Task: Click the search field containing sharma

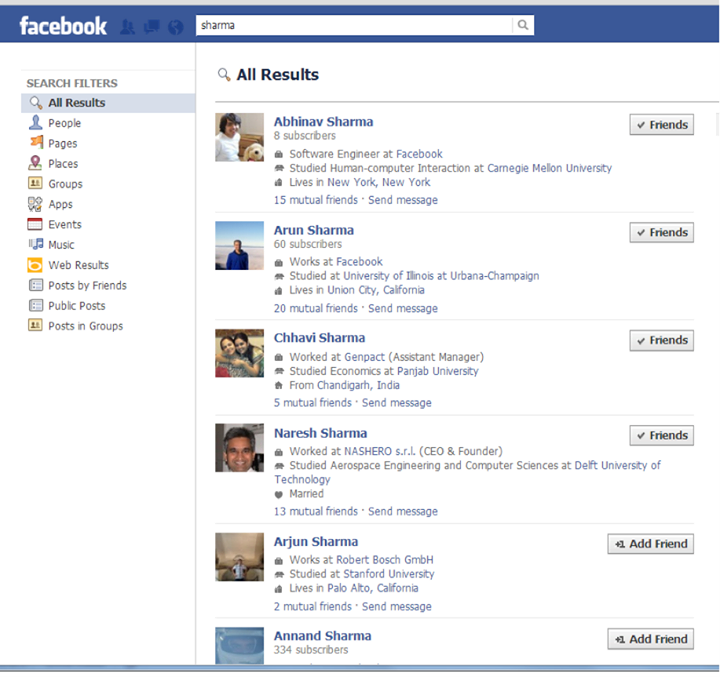Action: 354,25
